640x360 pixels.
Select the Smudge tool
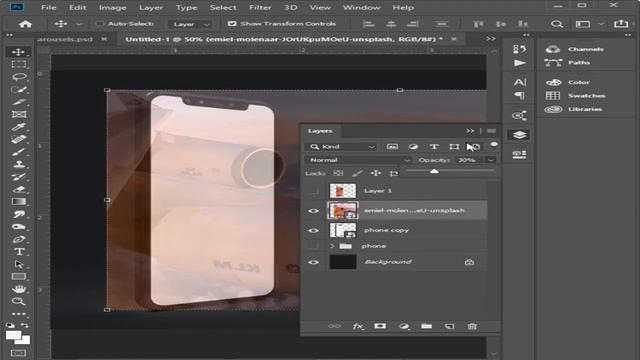tap(18, 214)
